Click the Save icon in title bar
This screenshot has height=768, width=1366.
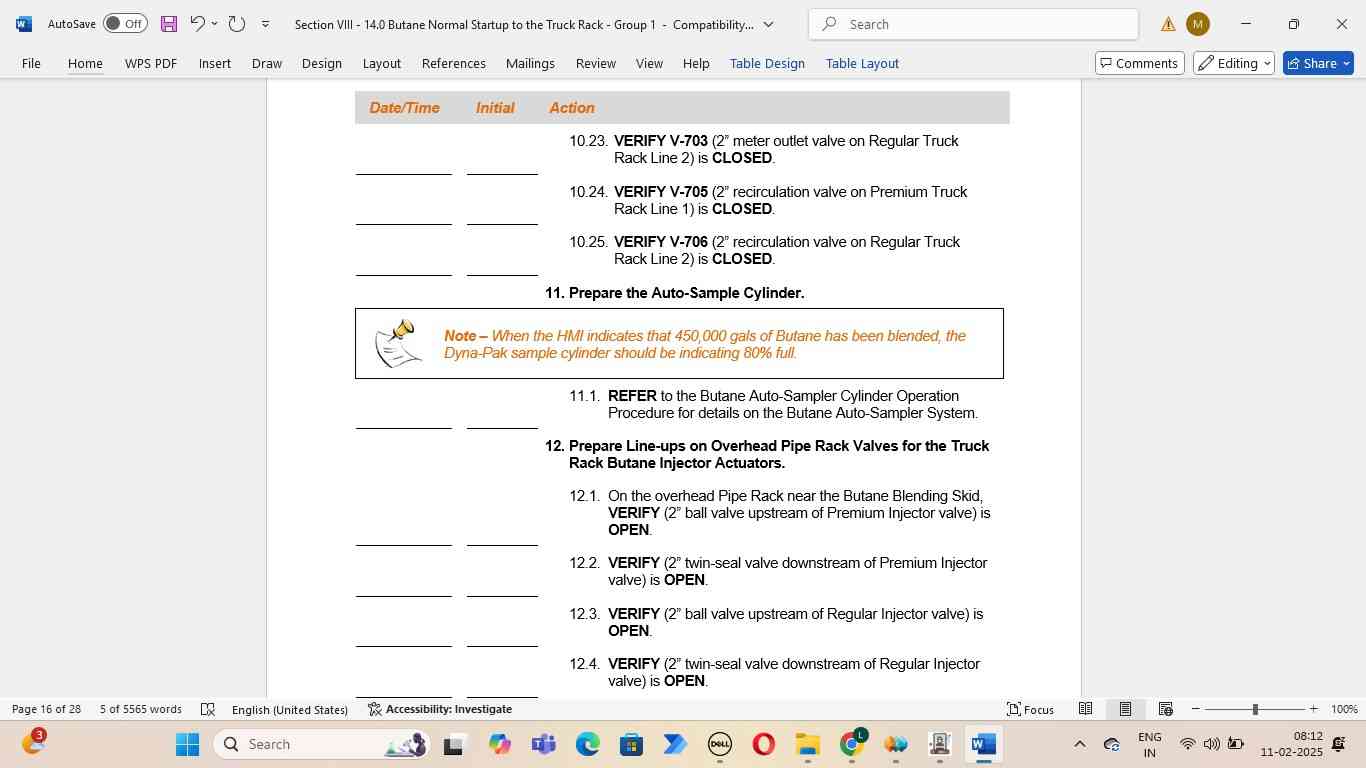coord(169,24)
